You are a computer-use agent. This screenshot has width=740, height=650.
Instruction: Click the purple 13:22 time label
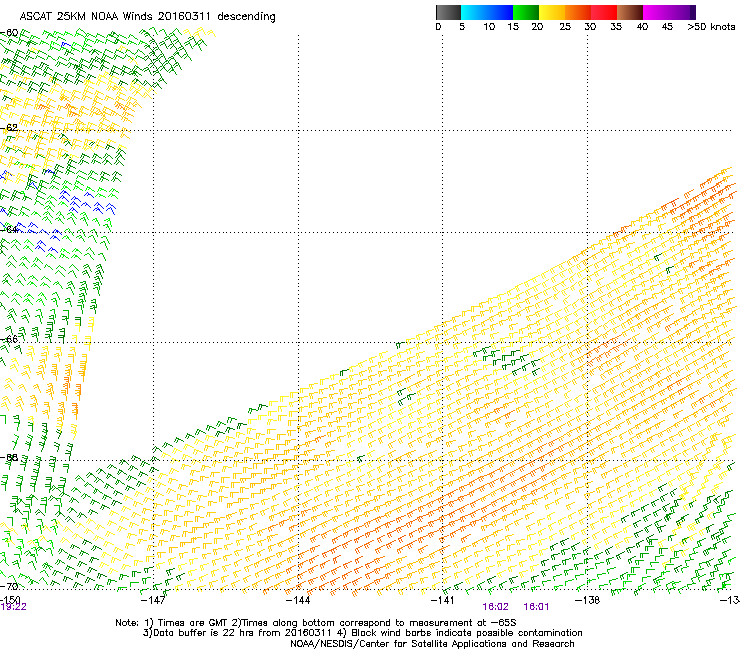tap(13, 607)
